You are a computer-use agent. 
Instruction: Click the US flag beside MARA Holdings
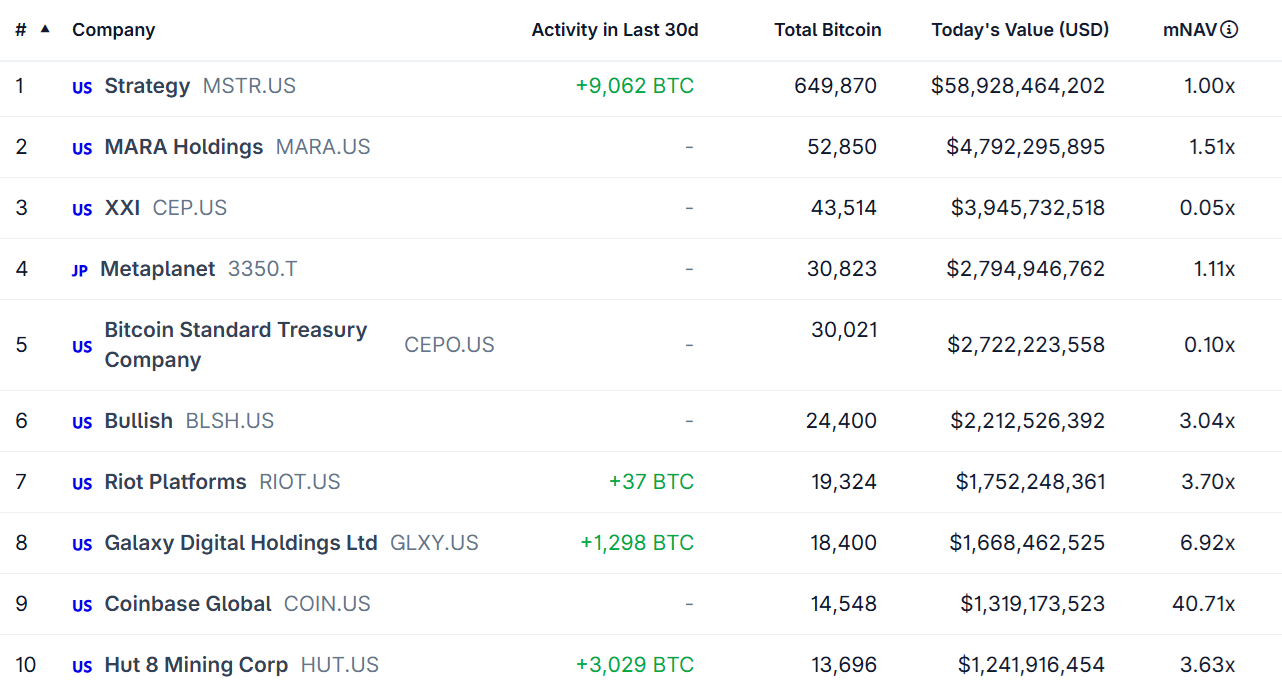81,147
